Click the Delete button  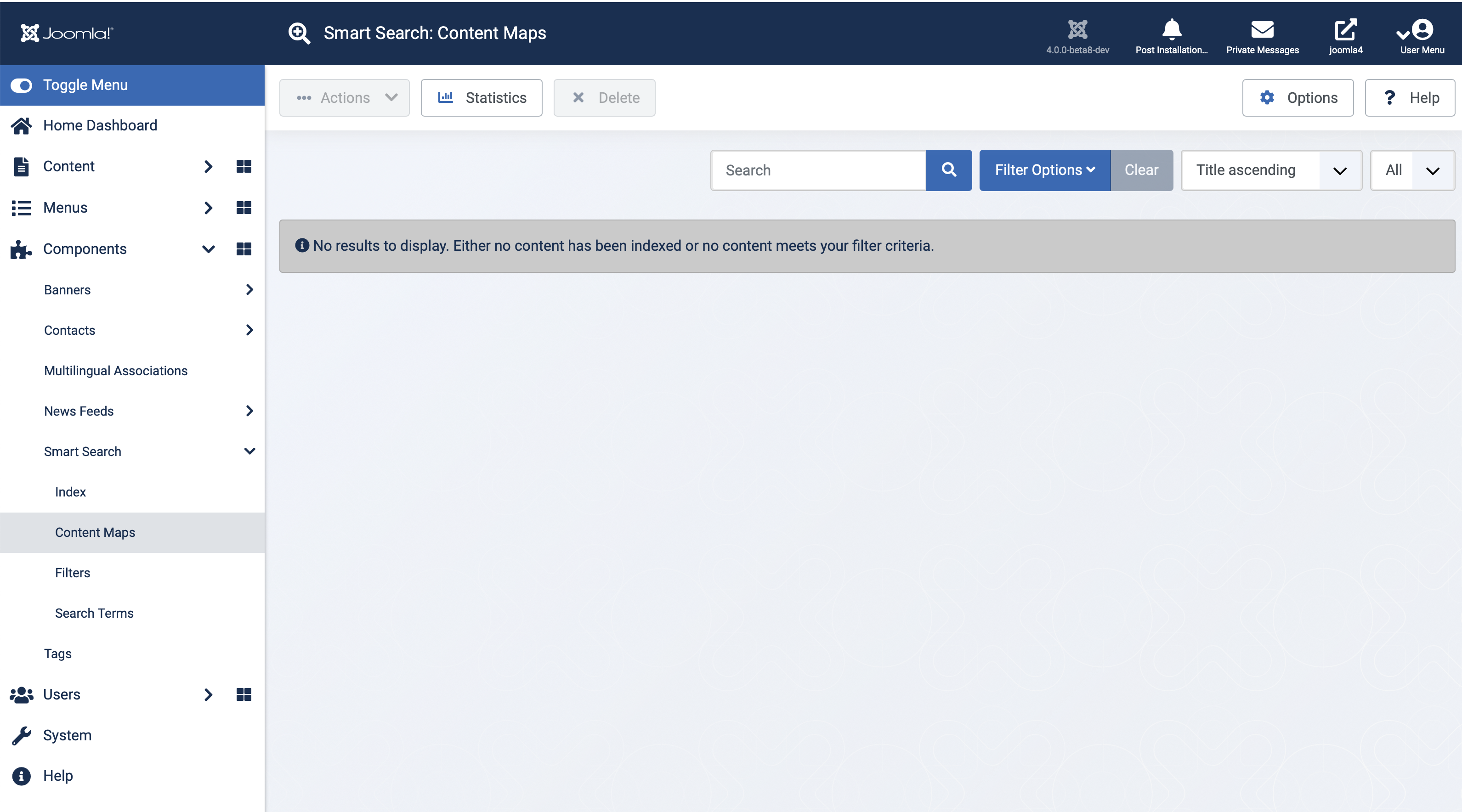(605, 98)
